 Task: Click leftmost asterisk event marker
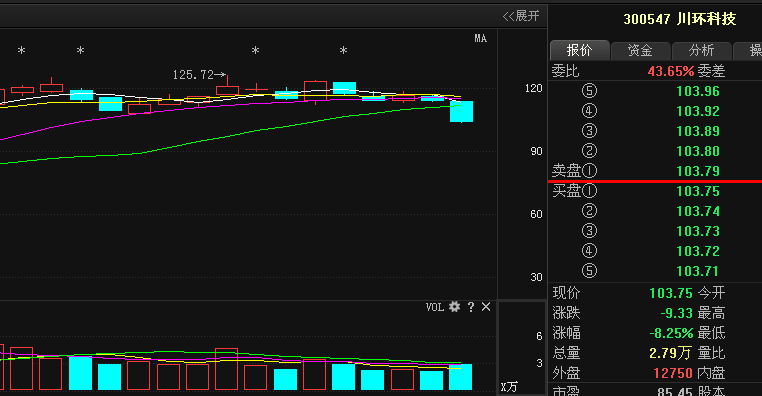(x=21, y=50)
